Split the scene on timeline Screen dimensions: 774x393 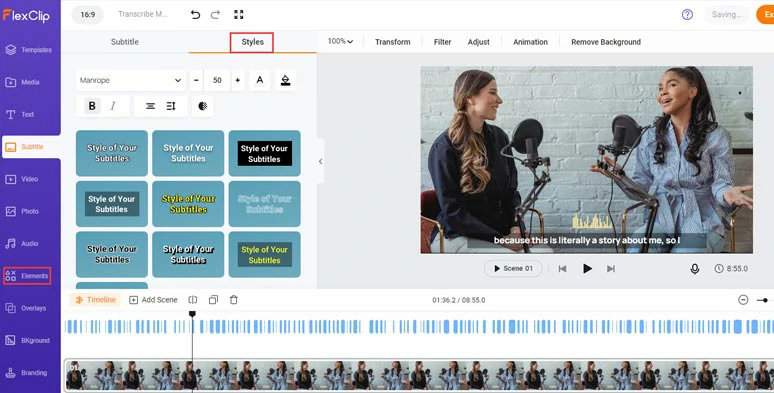click(x=193, y=300)
